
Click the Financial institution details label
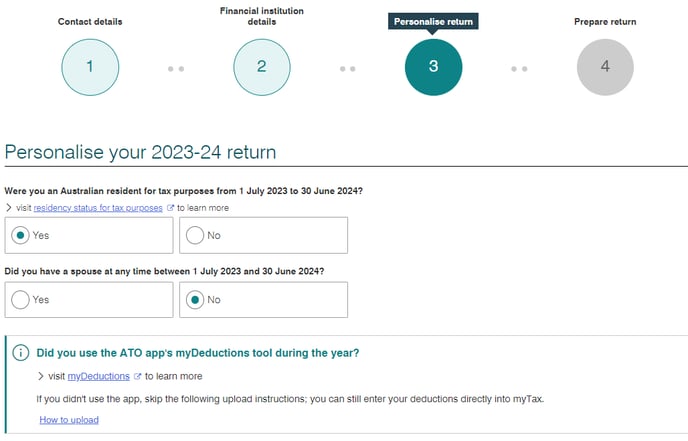click(x=262, y=16)
